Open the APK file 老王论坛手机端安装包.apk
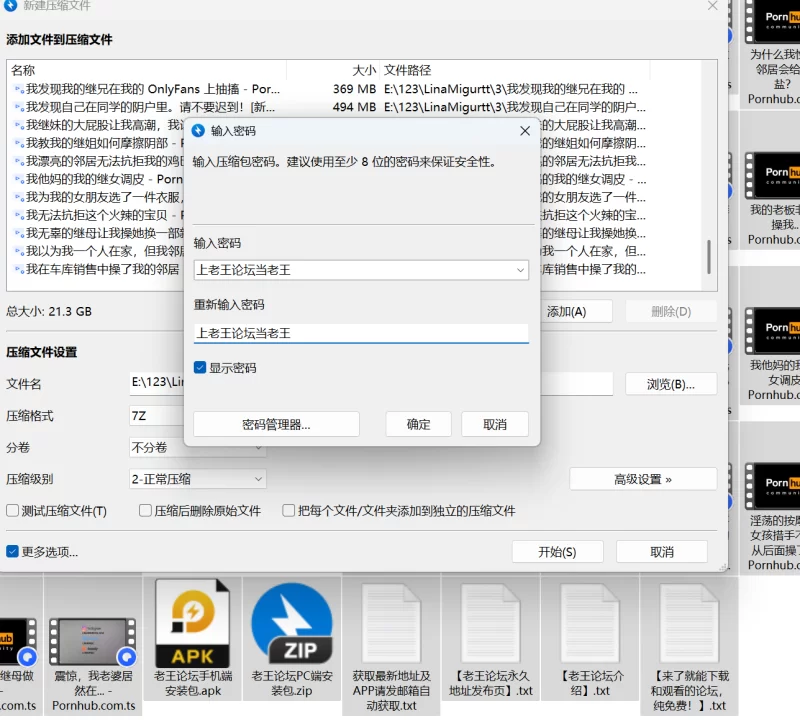This screenshot has height=724, width=800. 193,638
